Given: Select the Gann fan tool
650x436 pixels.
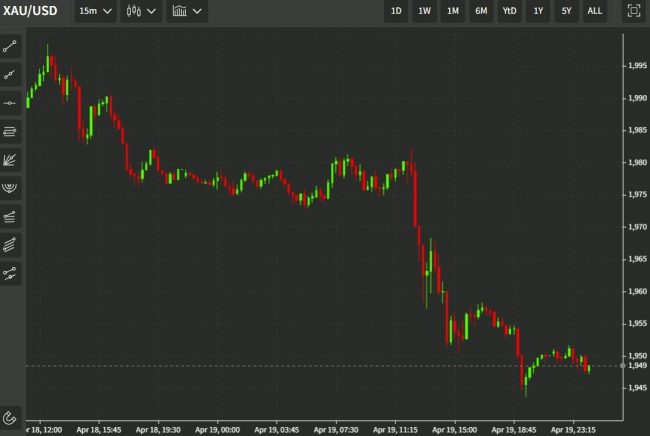Looking at the screenshot, I should (x=10, y=160).
